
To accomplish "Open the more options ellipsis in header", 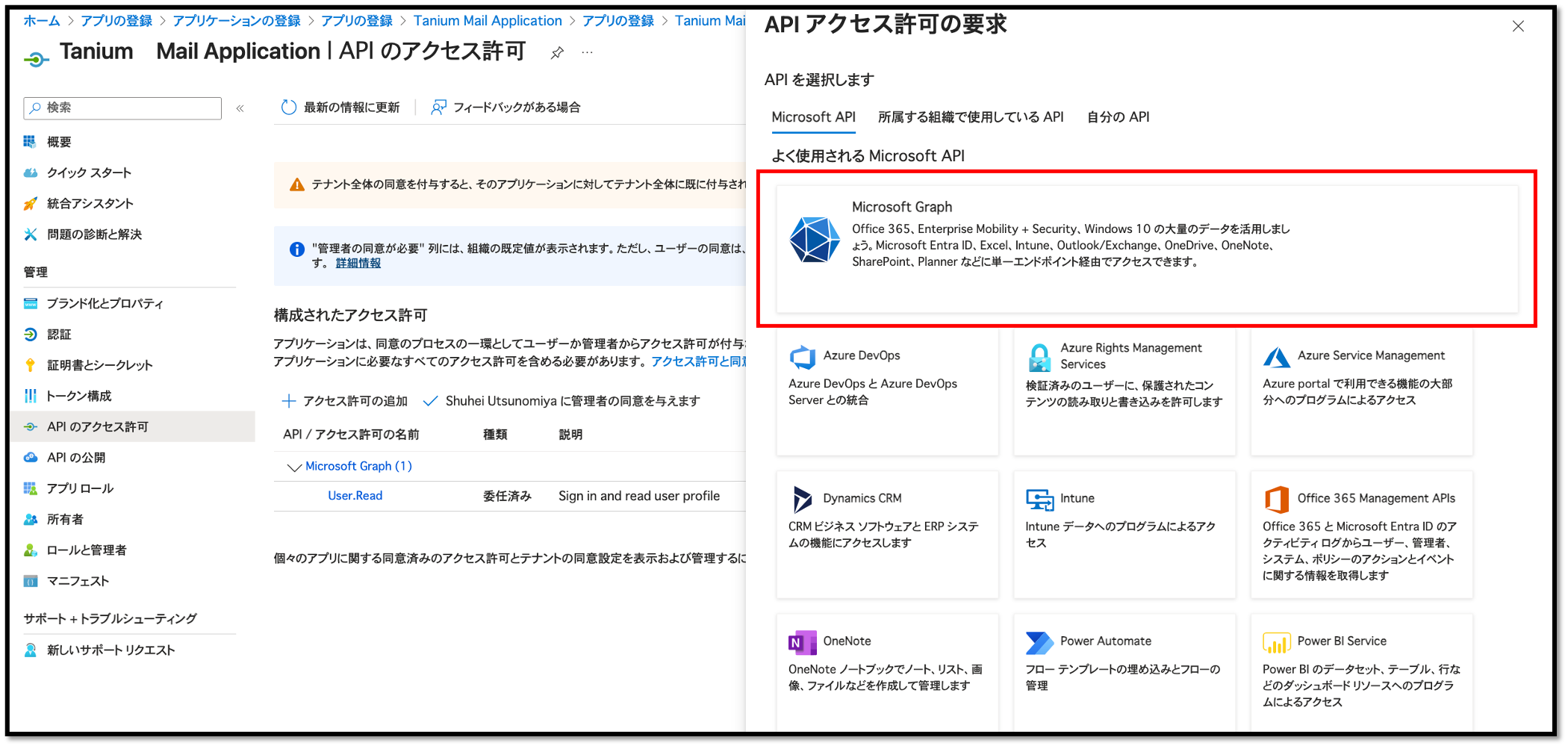I will click(x=588, y=52).
